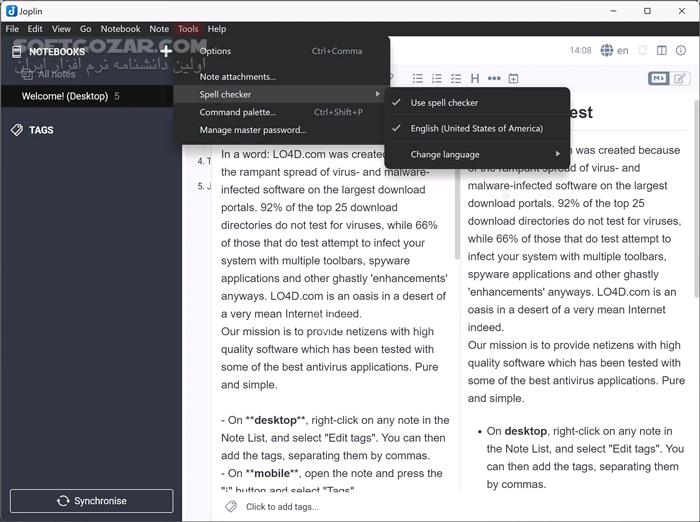700x522 pixels.
Task: Apply heading formatting with H icon
Action: (475, 79)
